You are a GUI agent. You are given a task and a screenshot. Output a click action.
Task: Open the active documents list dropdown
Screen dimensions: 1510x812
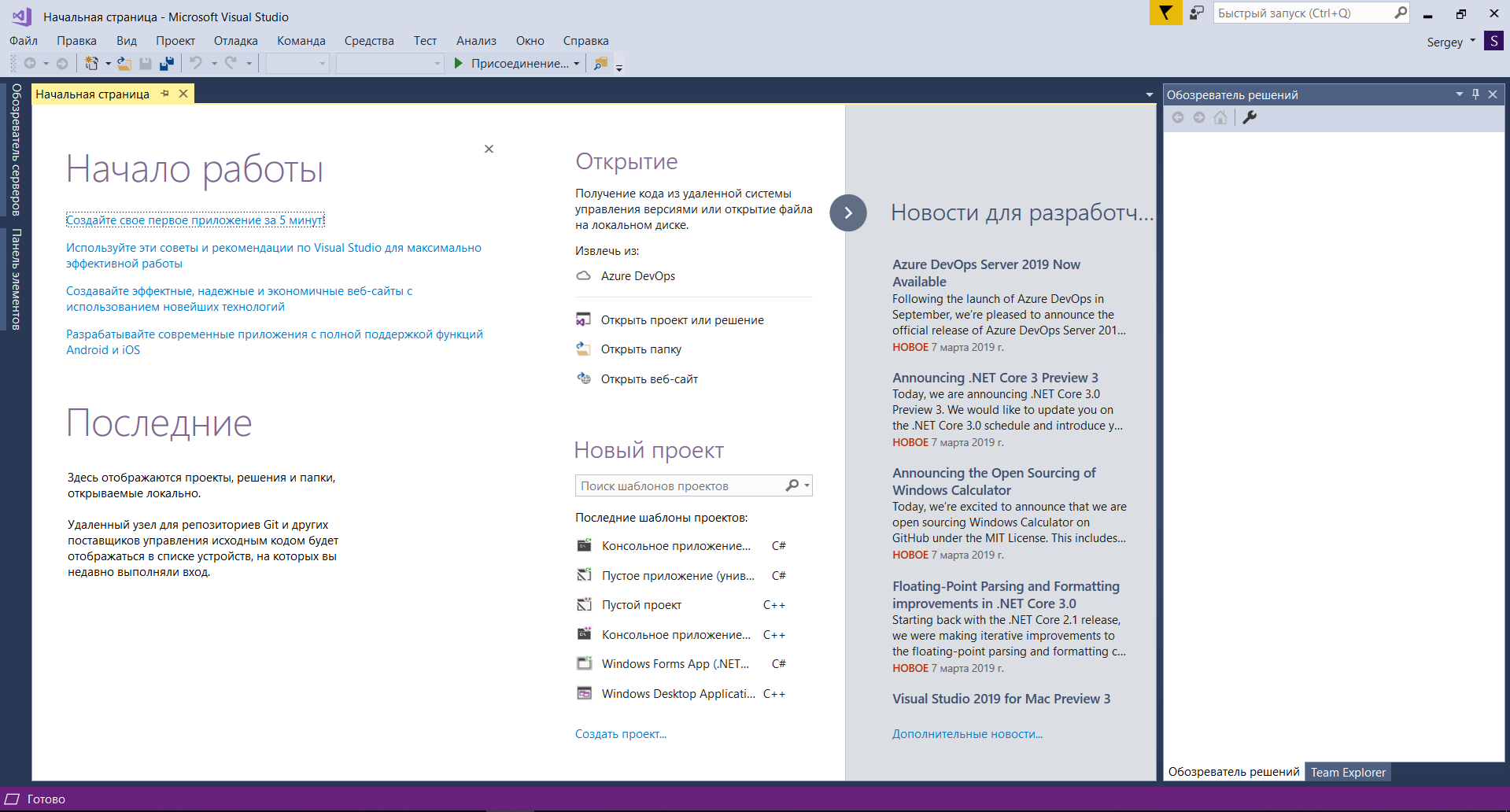pyautogui.click(x=1150, y=94)
